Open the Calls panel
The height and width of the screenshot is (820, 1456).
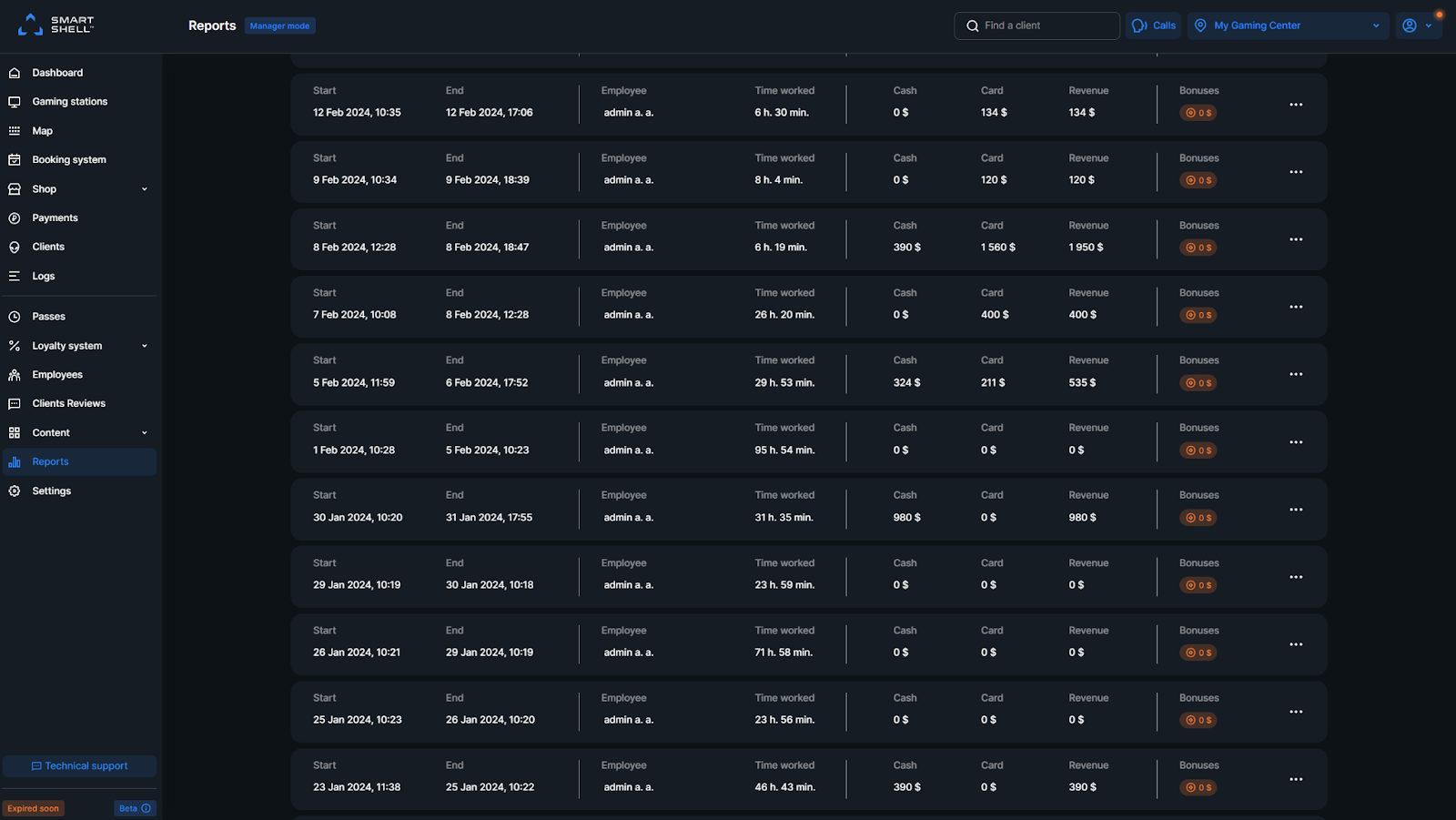click(1153, 25)
